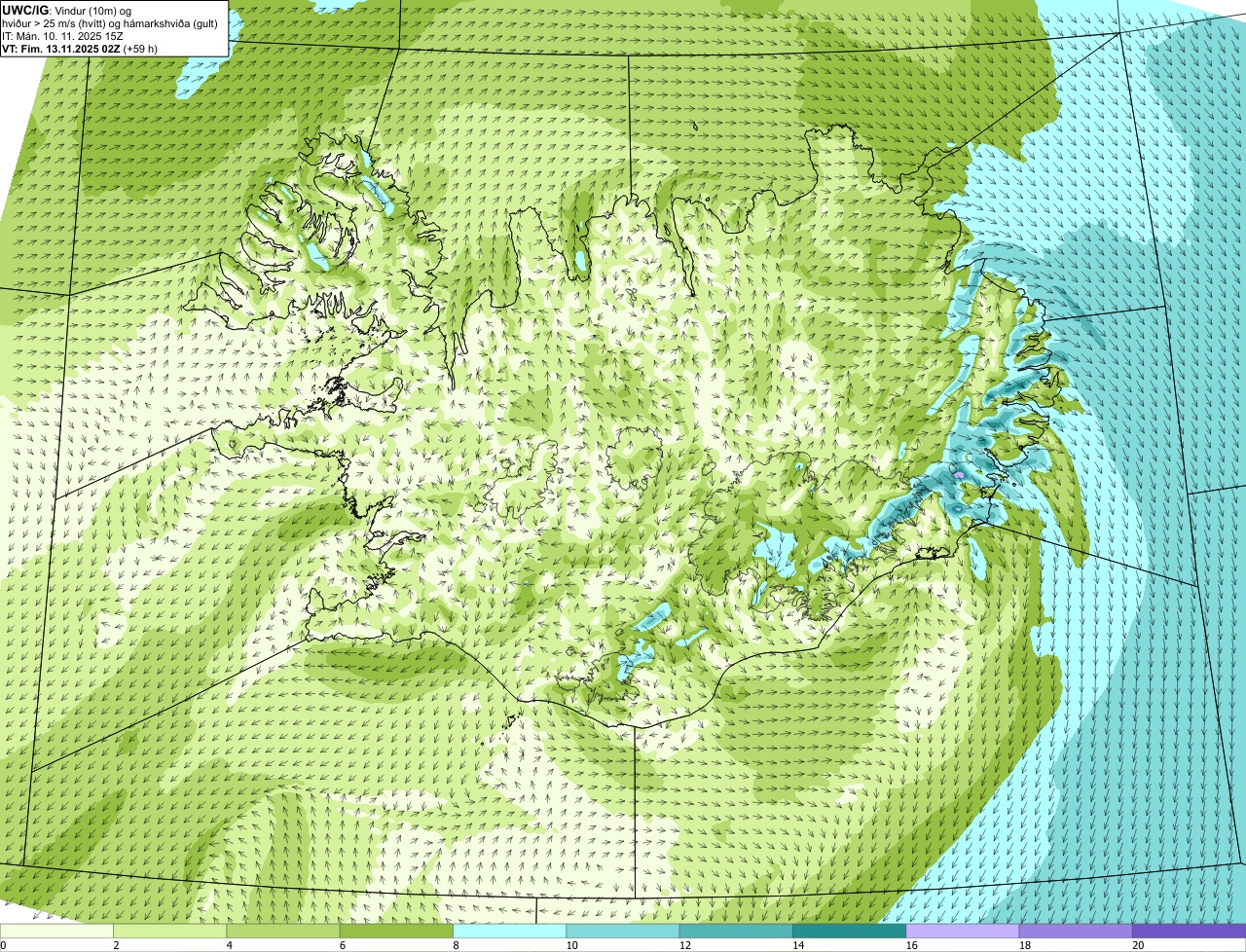This screenshot has height=952, width=1246.
Task: Click the 10–12 m/s cyan legend swatch
Action: point(623,931)
